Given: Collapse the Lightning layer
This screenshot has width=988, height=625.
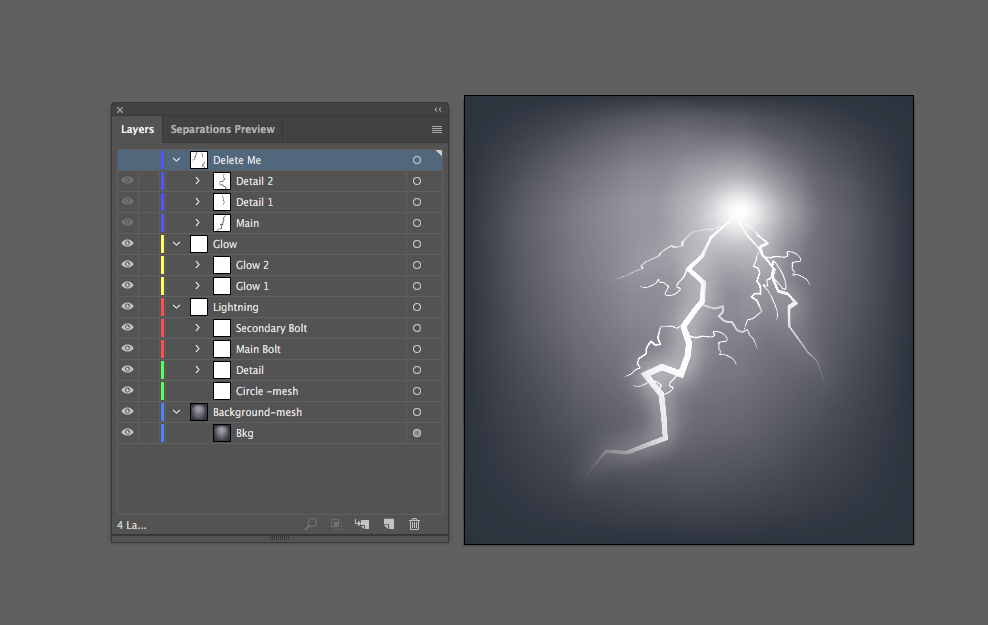Looking at the screenshot, I should click(x=176, y=307).
